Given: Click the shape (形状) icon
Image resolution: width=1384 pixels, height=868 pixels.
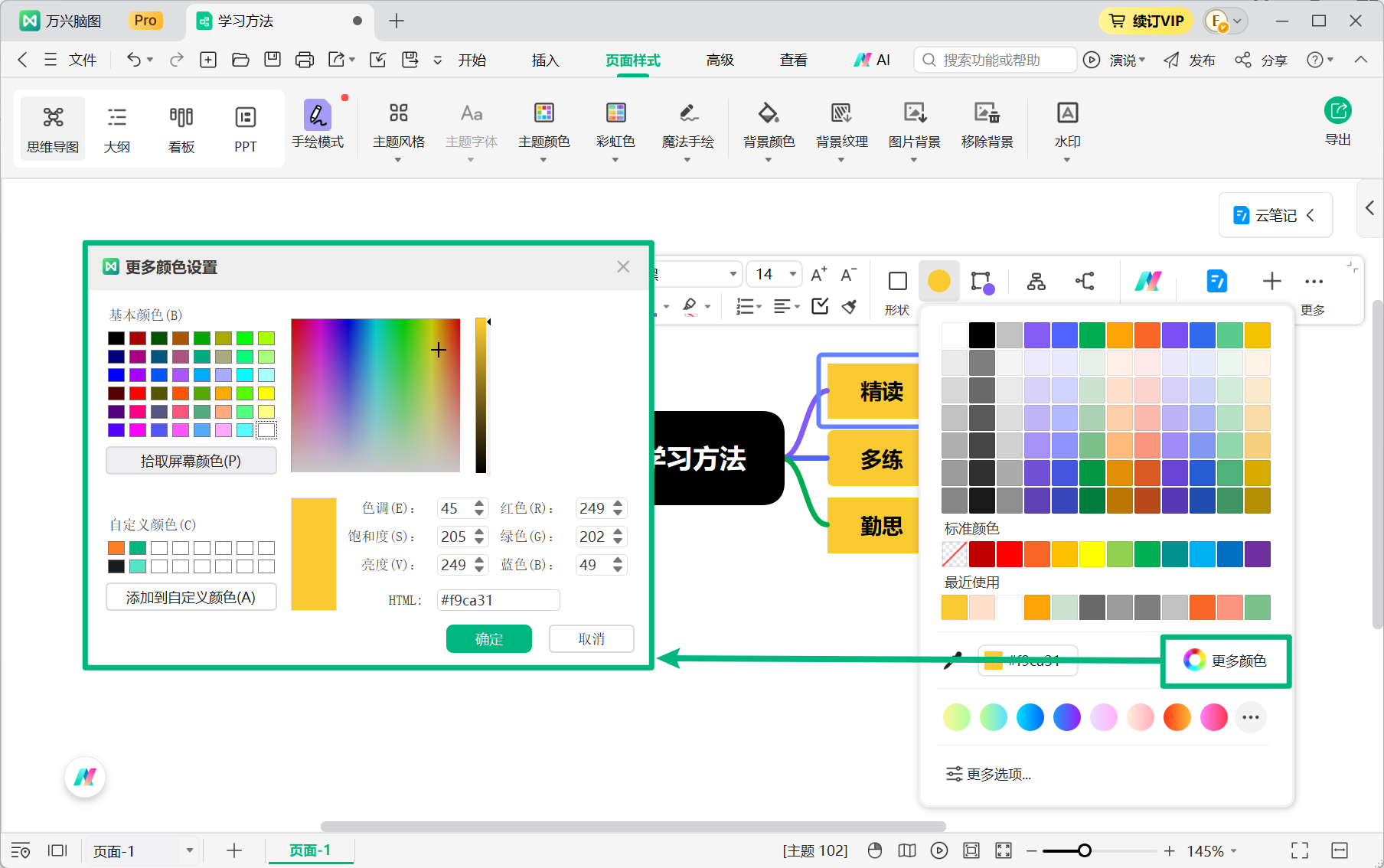Looking at the screenshot, I should tap(897, 282).
